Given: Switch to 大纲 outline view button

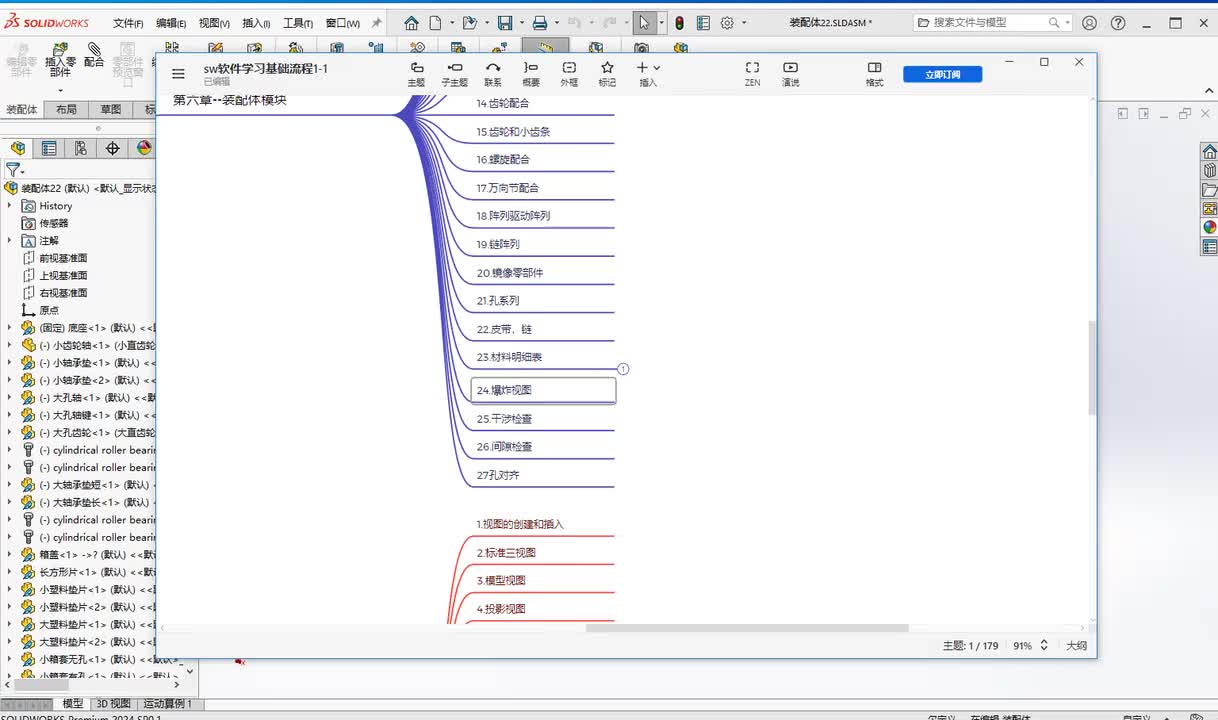Looking at the screenshot, I should 1076,646.
